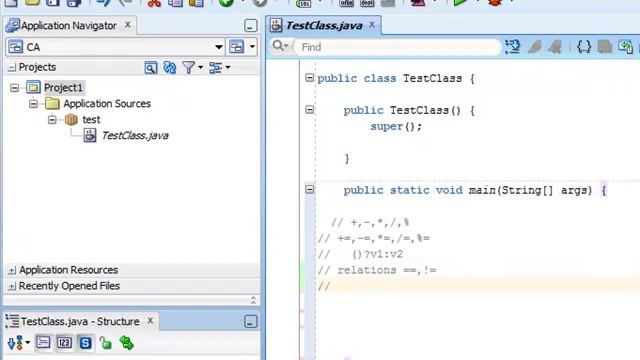
Task: Click the application menu icon beside the CA combo
Action: tap(237, 47)
